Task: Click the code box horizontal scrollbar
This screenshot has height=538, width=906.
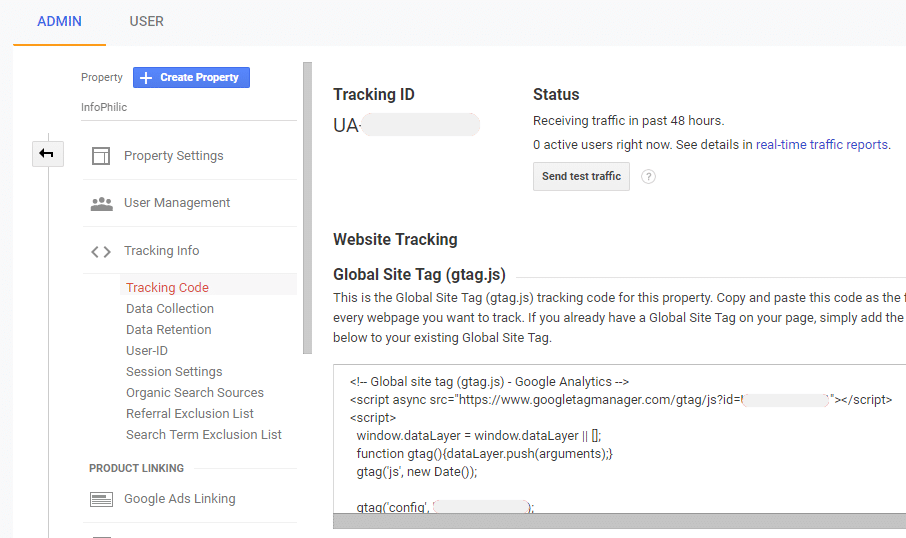Action: pos(619,521)
